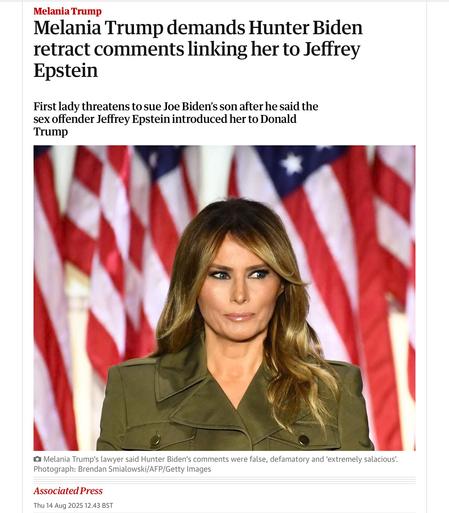The width and height of the screenshot is (449, 513).
Task: Click the right coat button in the photo
Action: point(304,440)
